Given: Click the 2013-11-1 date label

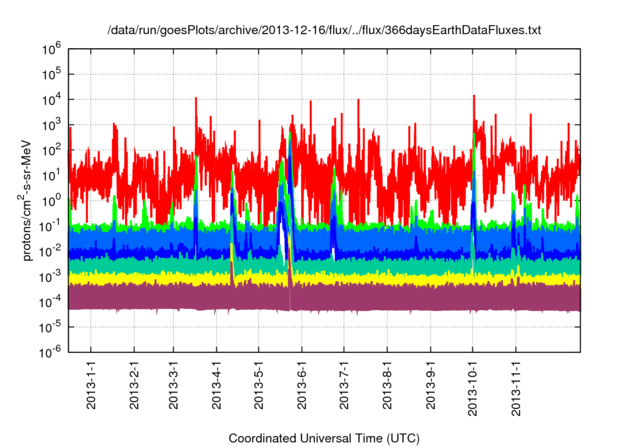Looking at the screenshot, I should [x=516, y=388].
